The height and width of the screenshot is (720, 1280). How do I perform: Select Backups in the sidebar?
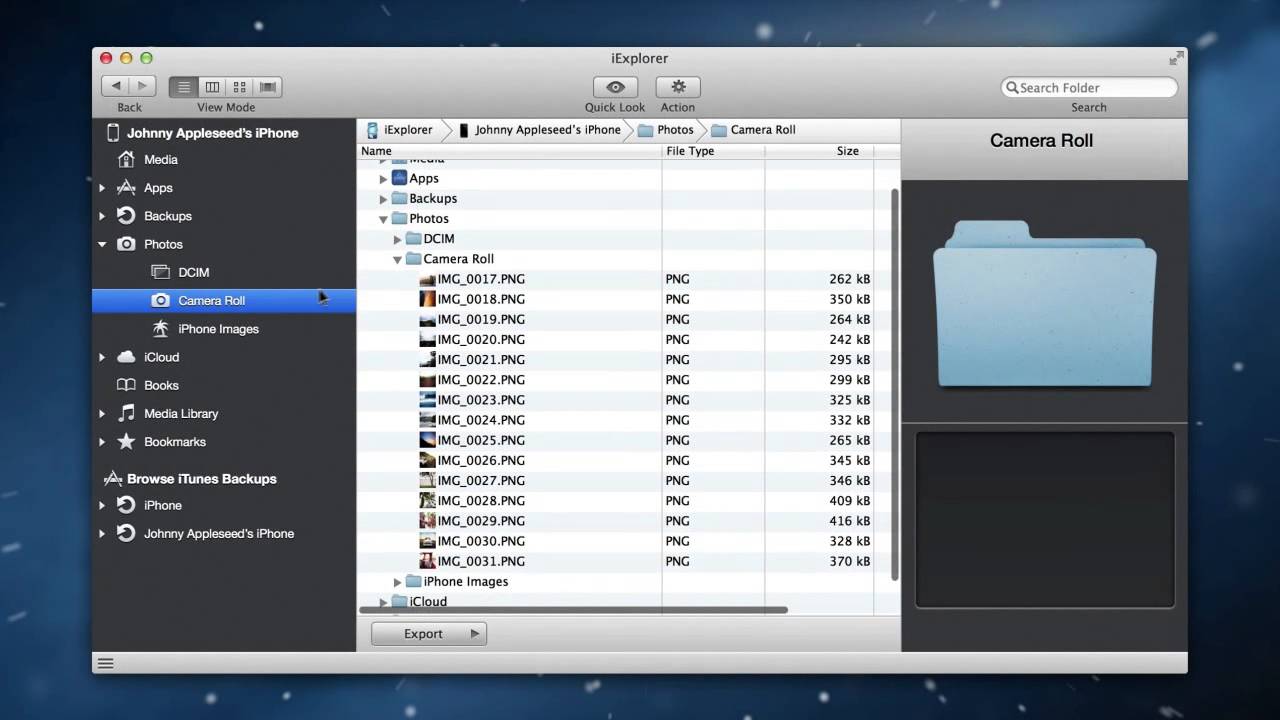click(x=168, y=216)
